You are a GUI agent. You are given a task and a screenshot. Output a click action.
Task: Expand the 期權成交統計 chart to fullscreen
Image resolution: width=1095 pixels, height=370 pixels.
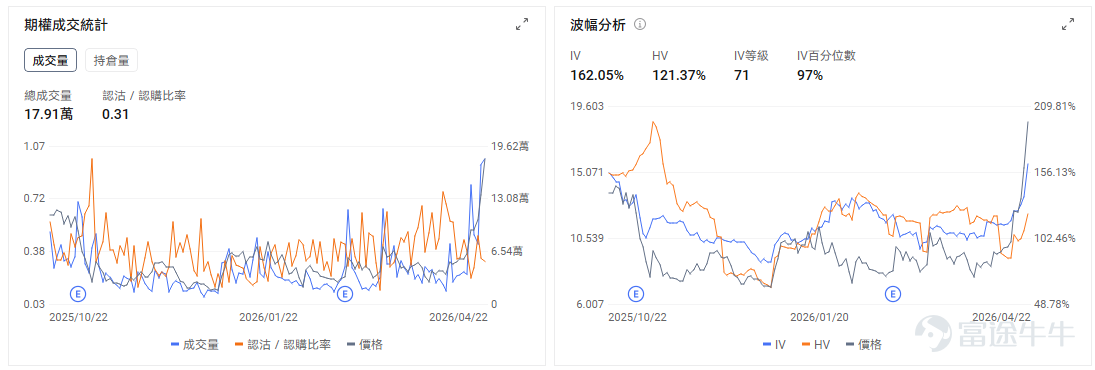pyautogui.click(x=522, y=24)
